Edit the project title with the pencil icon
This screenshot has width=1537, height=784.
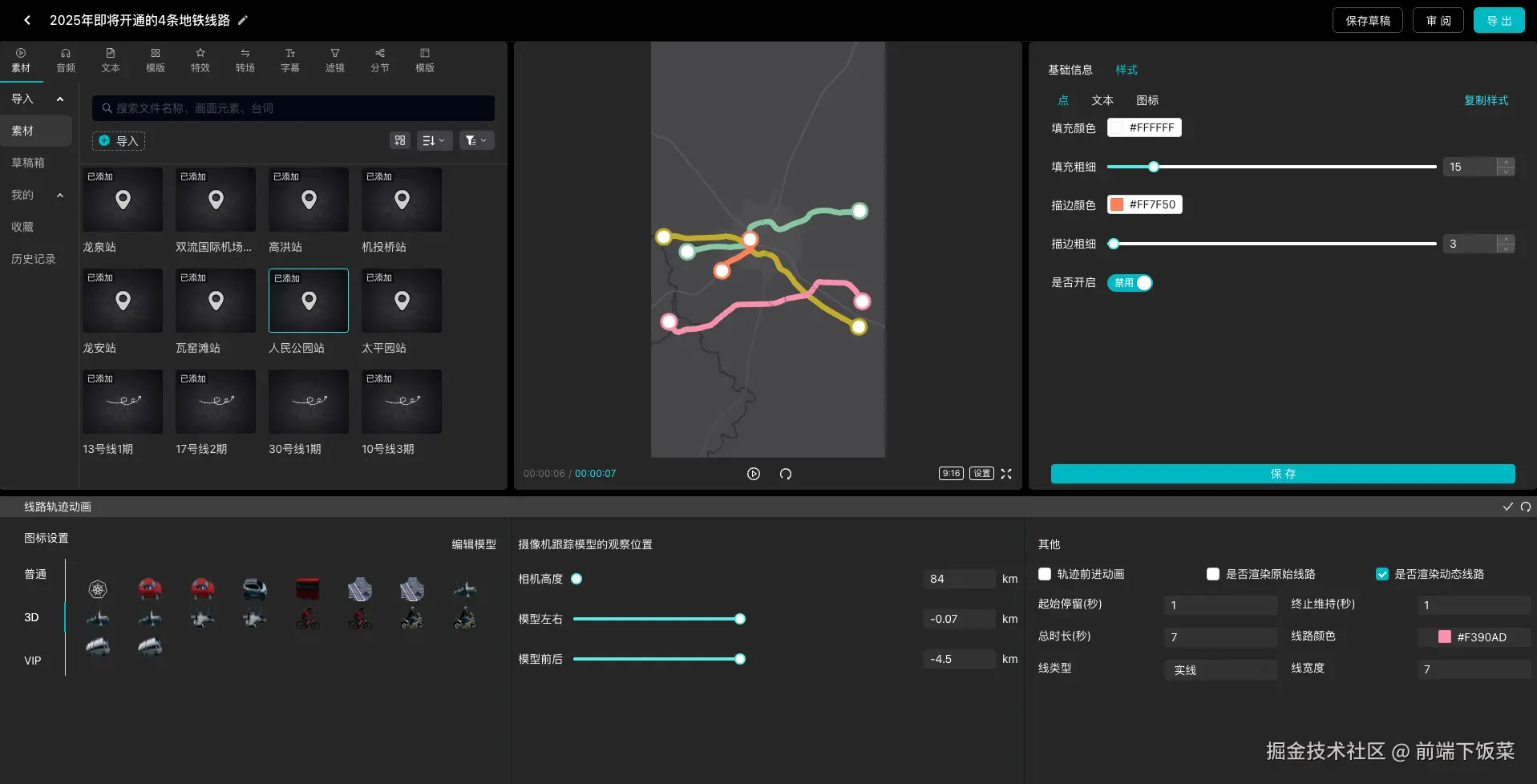(x=243, y=20)
